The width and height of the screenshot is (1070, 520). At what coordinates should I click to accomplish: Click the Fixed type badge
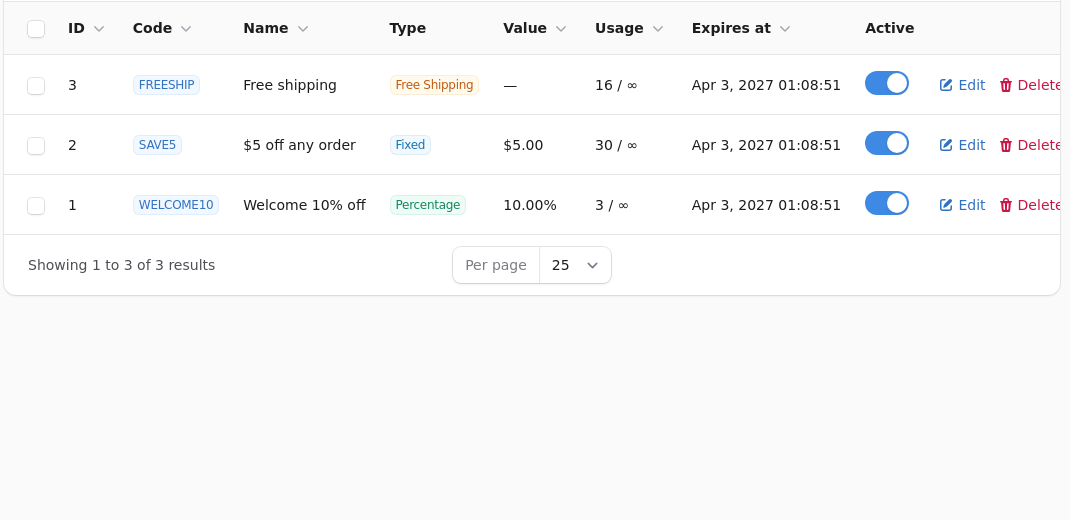410,145
